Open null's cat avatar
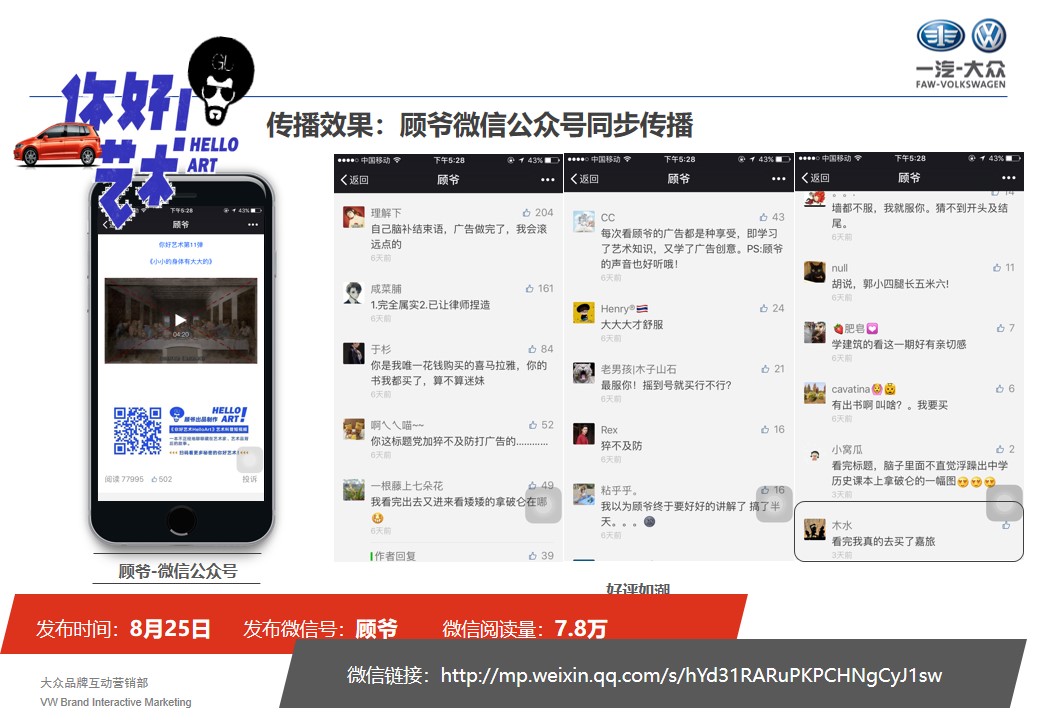1040x720 pixels. click(x=814, y=272)
